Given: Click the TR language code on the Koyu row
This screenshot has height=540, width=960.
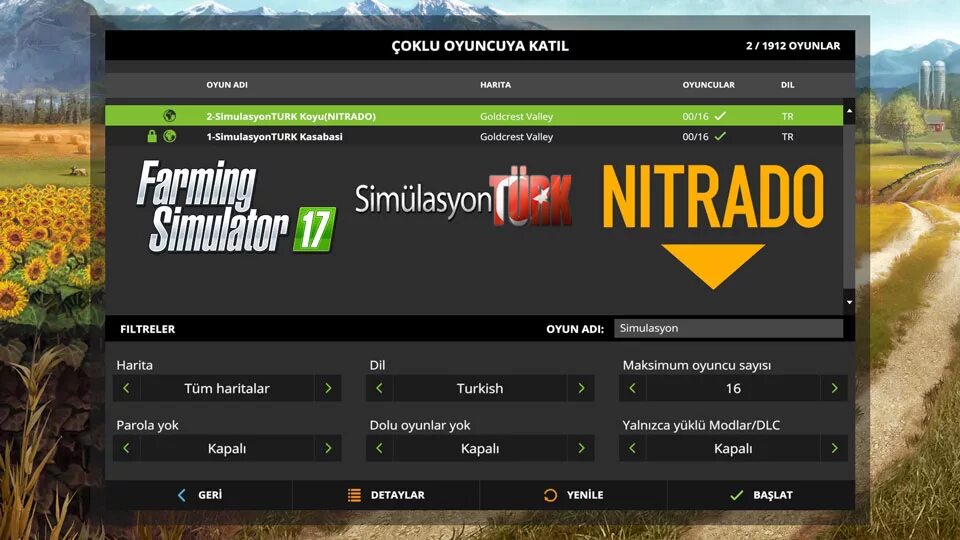Looking at the screenshot, I should 787,116.
